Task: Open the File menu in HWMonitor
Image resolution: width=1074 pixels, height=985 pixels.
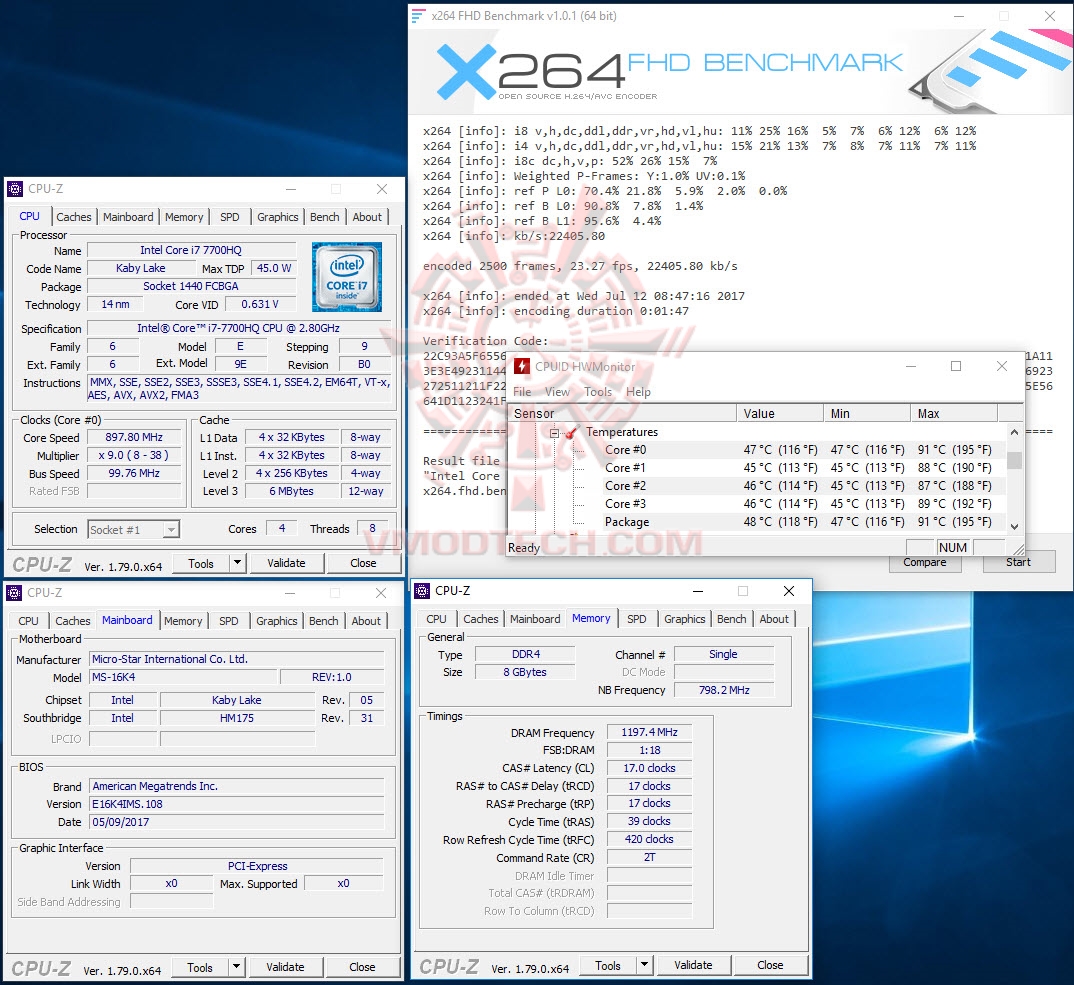Action: 522,392
